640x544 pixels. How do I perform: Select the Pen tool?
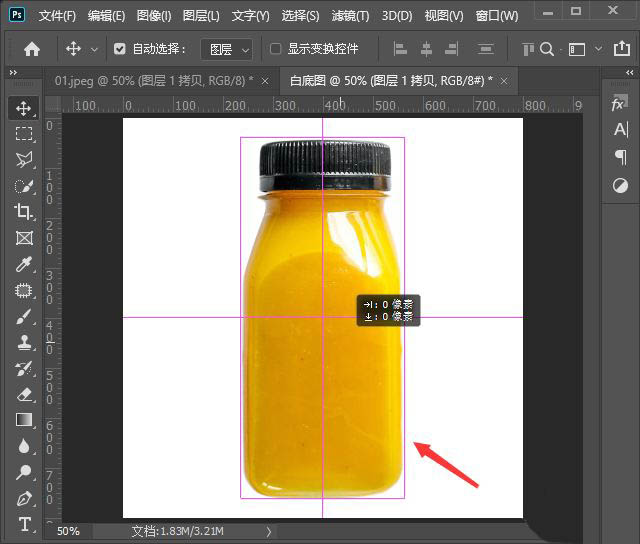coord(24,498)
